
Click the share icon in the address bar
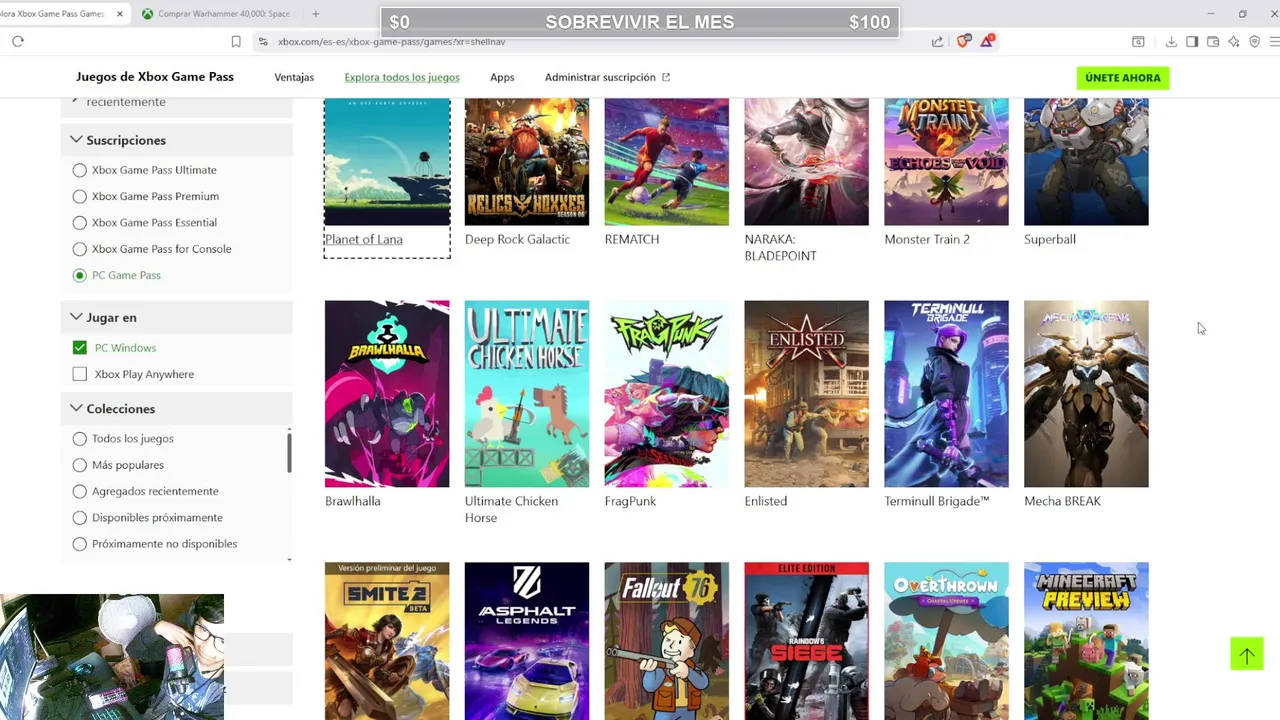[x=937, y=41]
